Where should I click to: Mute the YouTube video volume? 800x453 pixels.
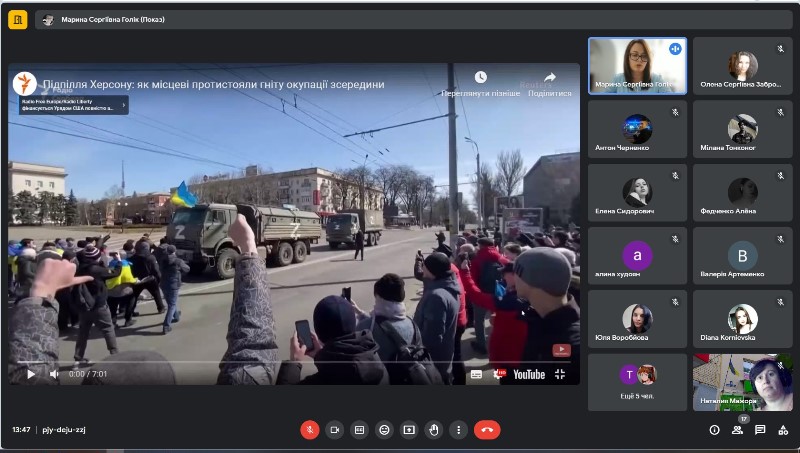tap(54, 374)
